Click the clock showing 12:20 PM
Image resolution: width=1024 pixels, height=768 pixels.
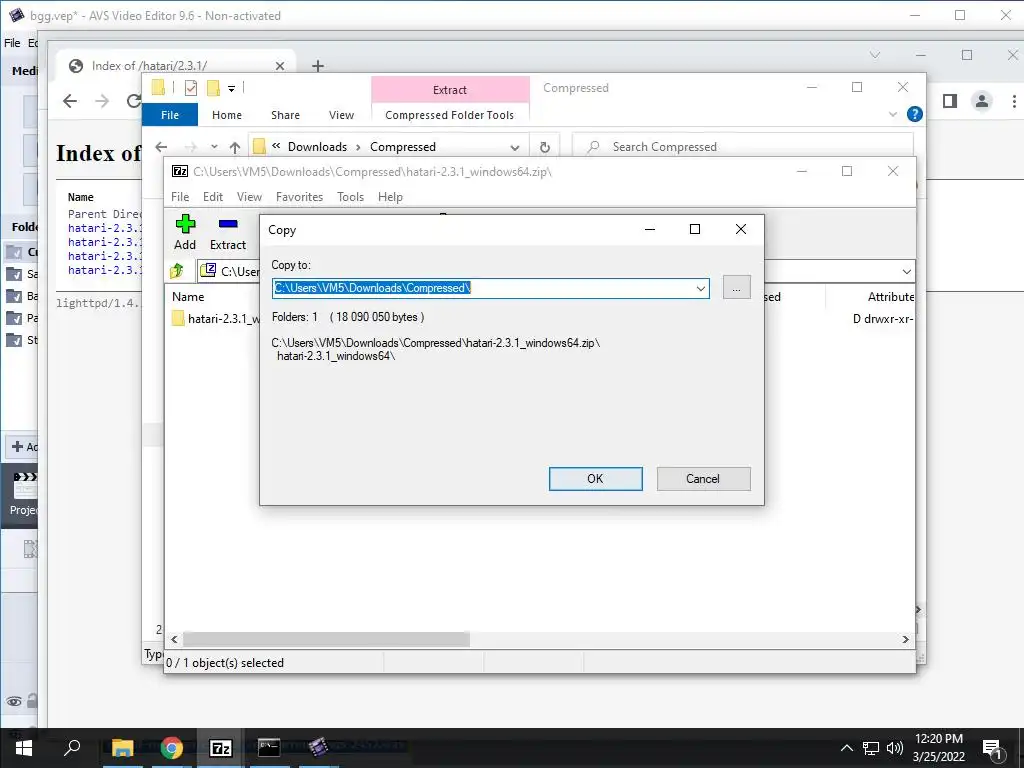938,739
